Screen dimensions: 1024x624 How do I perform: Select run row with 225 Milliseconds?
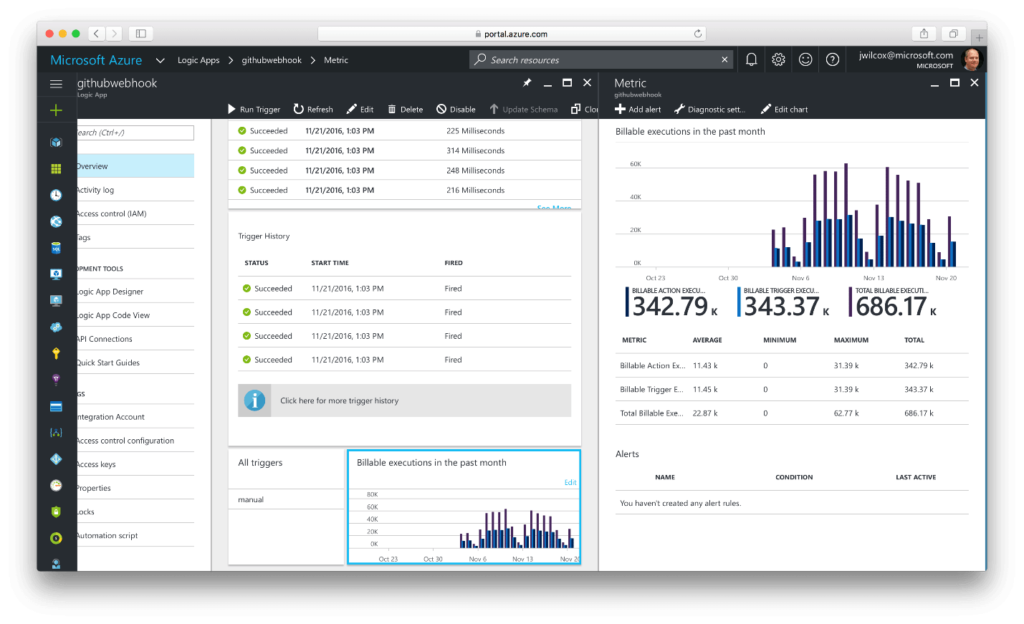pos(404,131)
